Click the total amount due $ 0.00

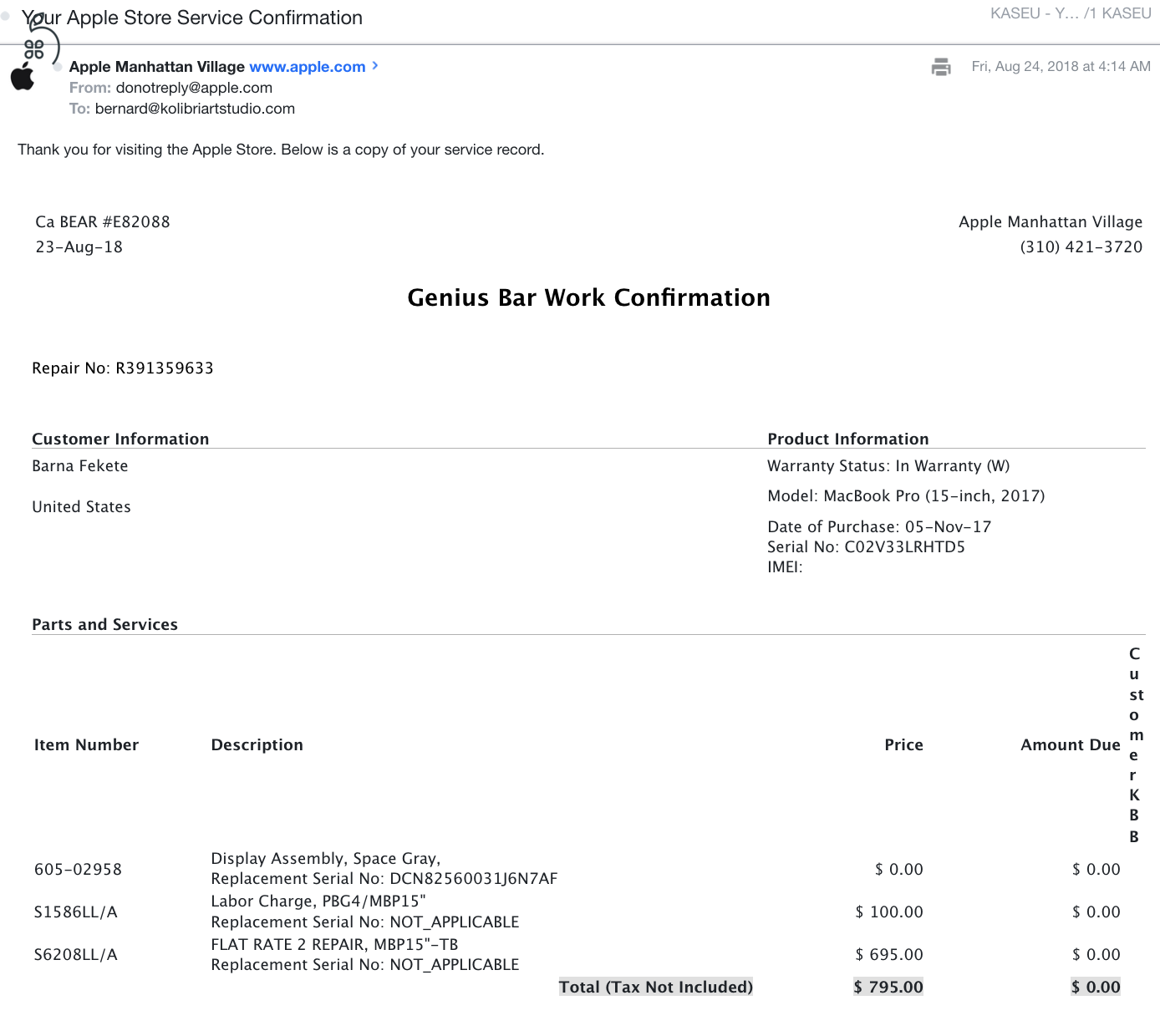1096,988
